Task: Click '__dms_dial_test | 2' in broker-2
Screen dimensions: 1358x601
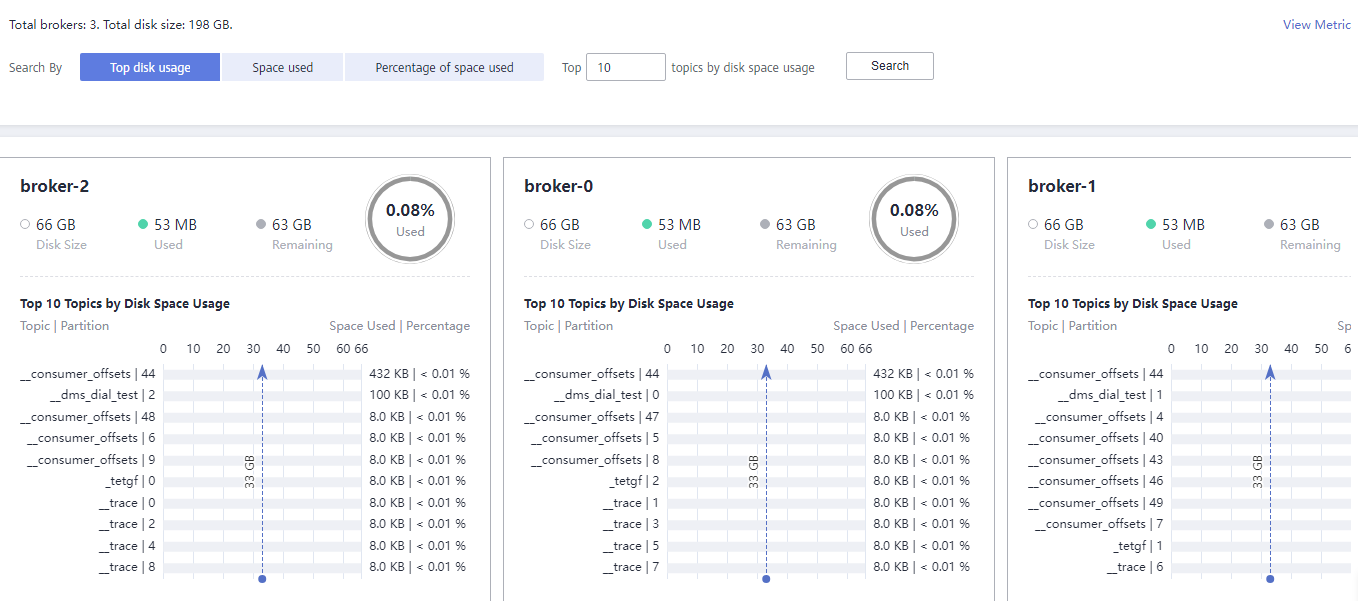Action: 102,395
